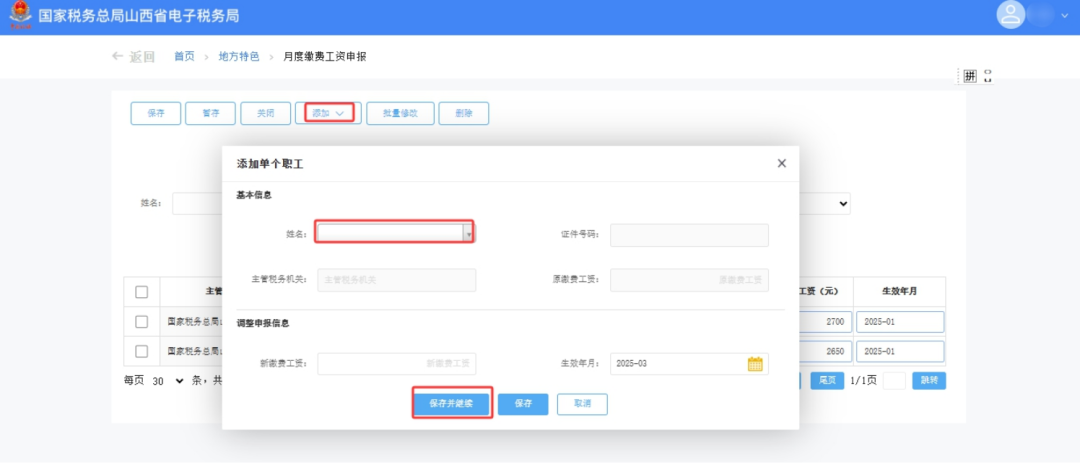
Task: Click the 关闭 toolbar button
Action: click(x=265, y=114)
